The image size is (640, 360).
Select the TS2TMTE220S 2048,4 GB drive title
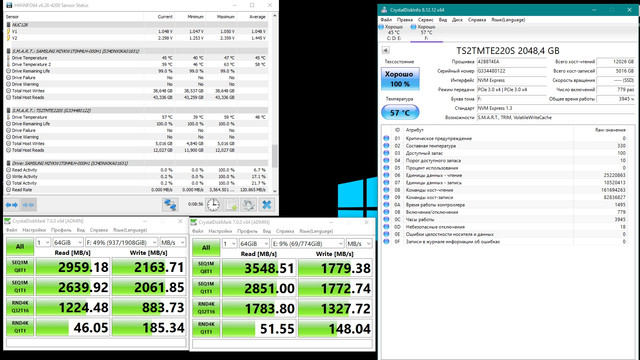pyautogui.click(x=508, y=51)
